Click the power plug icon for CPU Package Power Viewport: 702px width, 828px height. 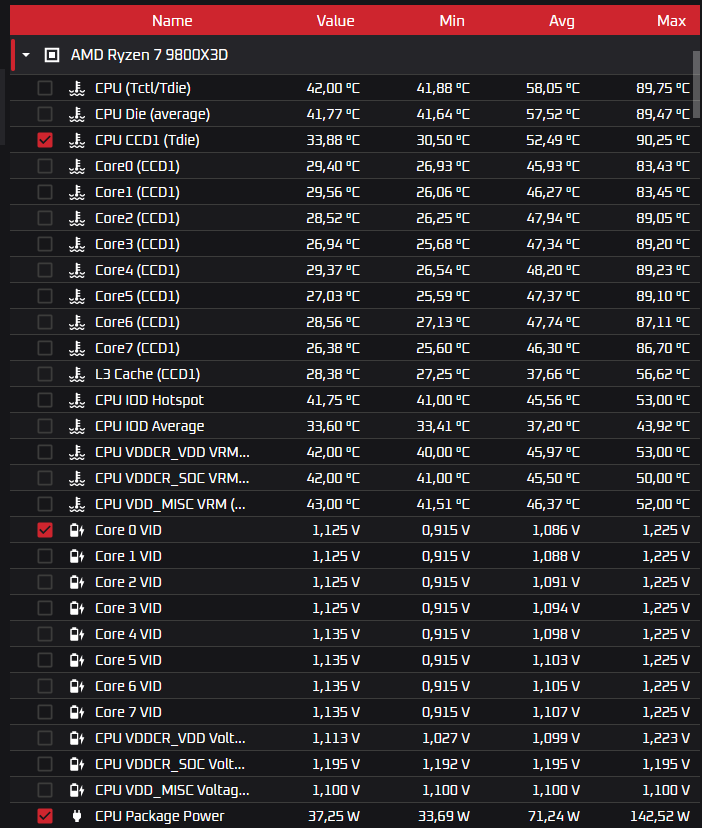pyautogui.click(x=77, y=816)
